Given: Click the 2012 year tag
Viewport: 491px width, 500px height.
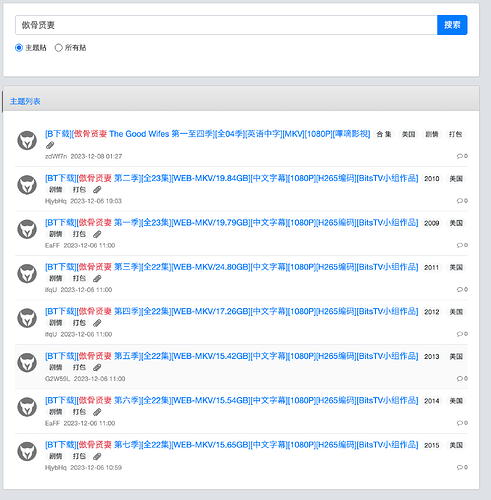Looking at the screenshot, I should pos(432,312).
